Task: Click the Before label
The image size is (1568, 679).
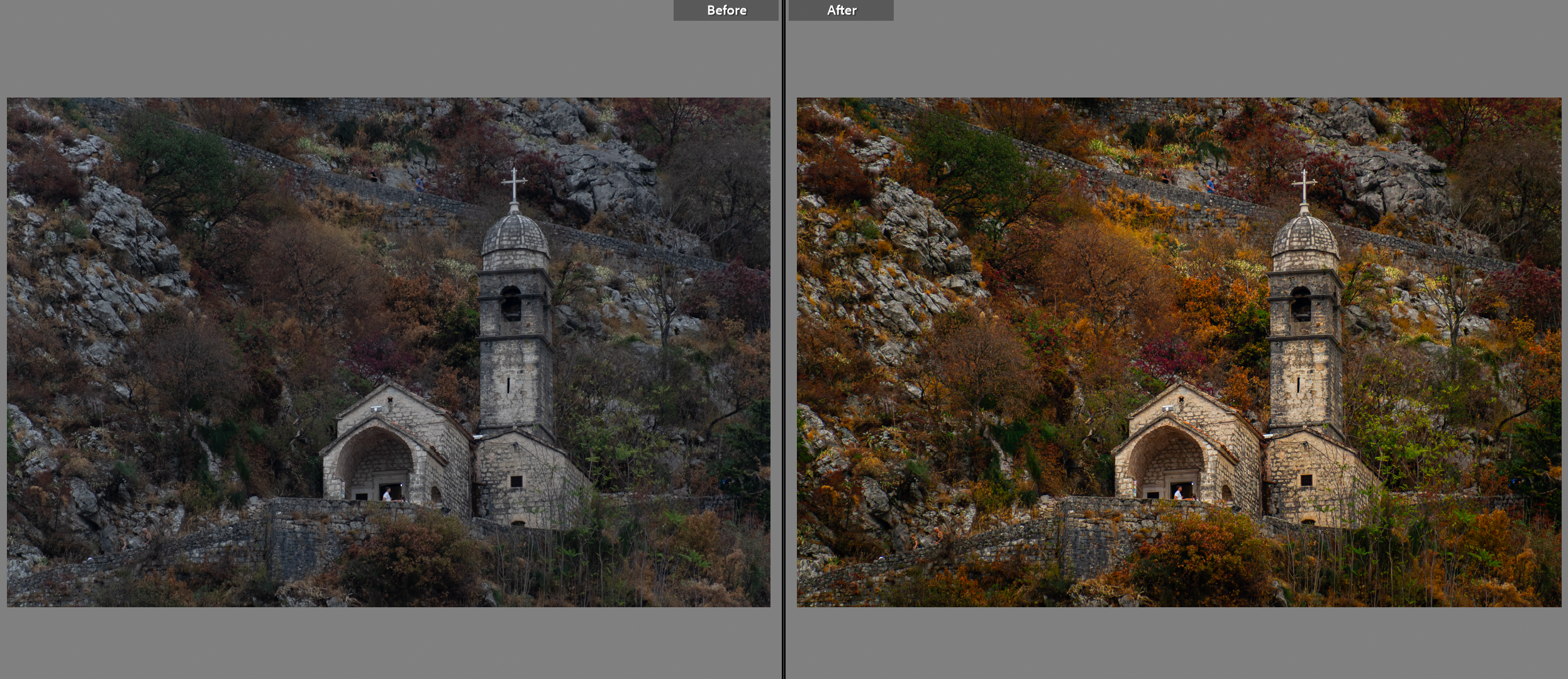Action: 726,10
